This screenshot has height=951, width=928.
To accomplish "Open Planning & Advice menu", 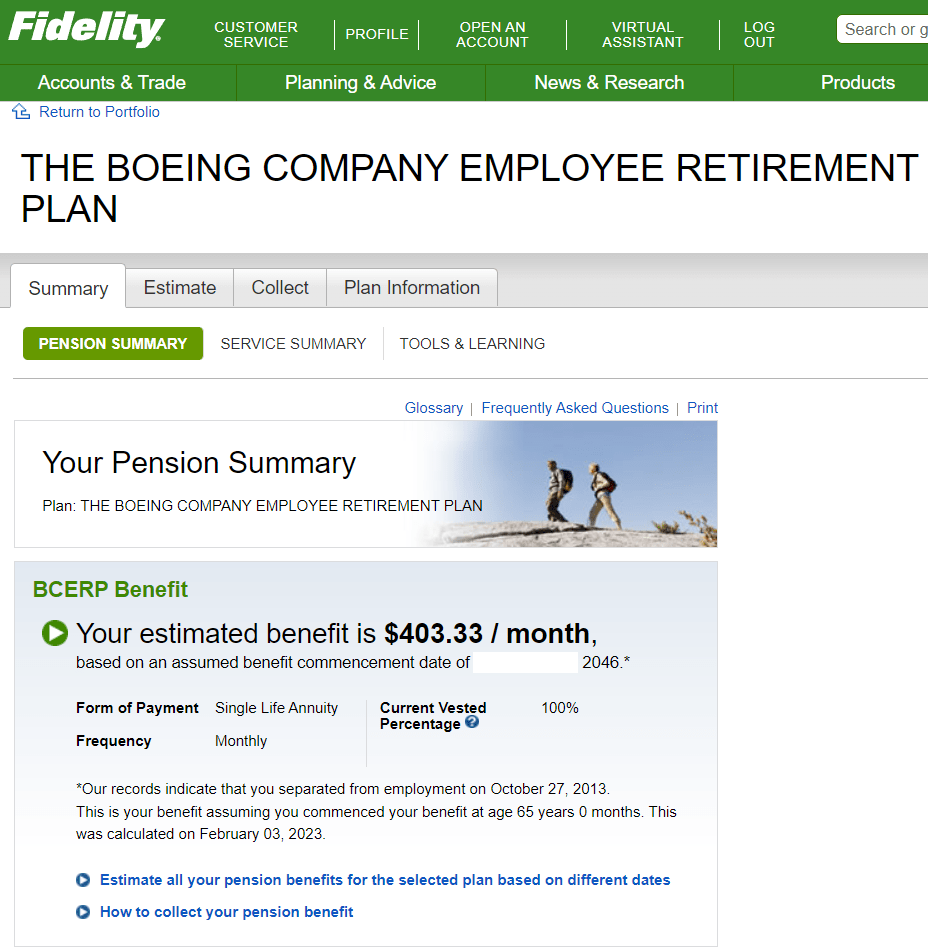I will point(361,82).
